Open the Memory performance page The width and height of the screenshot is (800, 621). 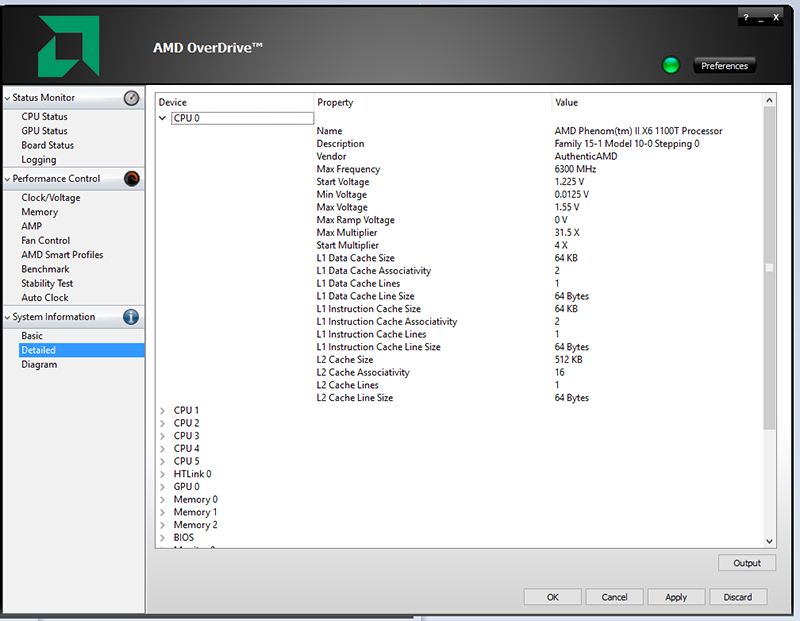click(x=40, y=212)
